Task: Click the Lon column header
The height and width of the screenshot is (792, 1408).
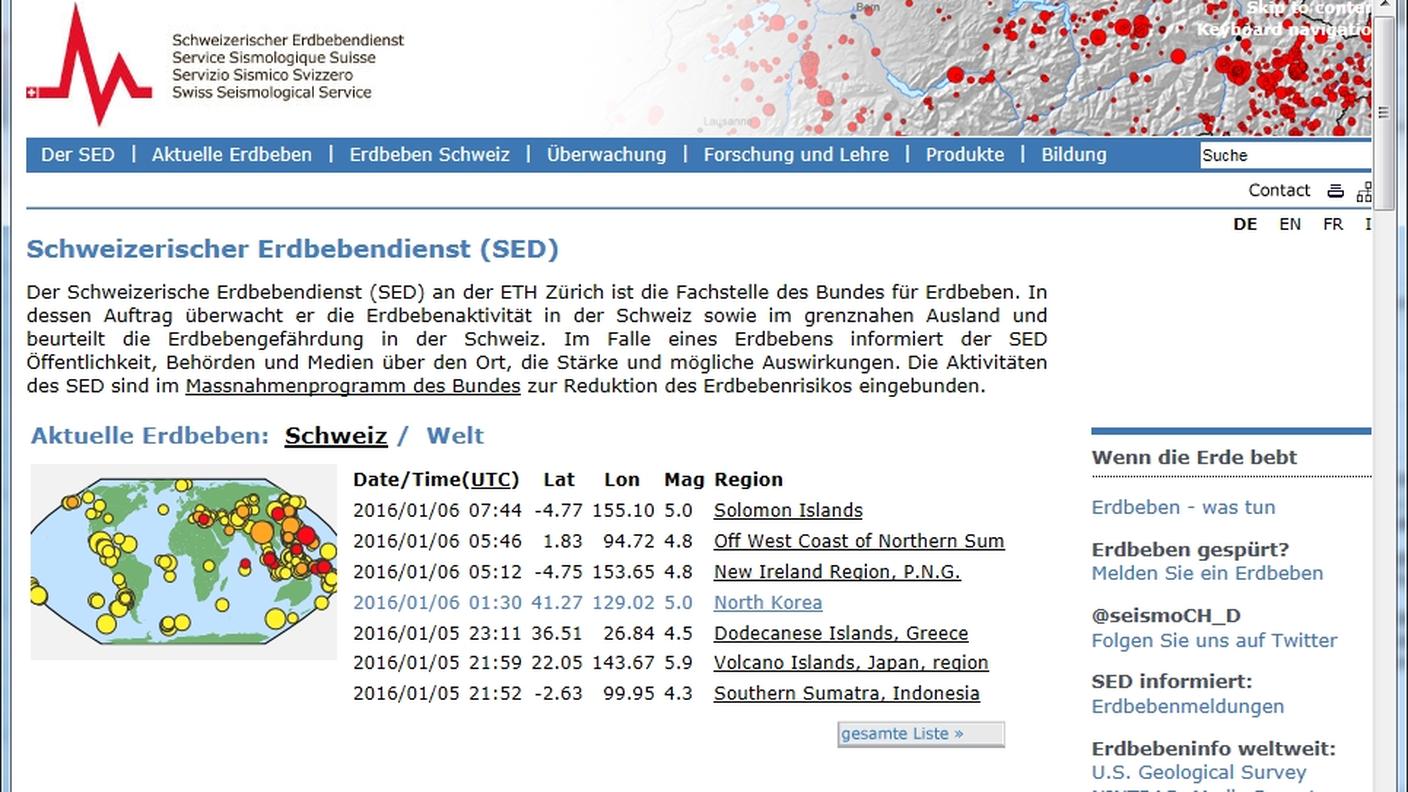Action: 622,480
